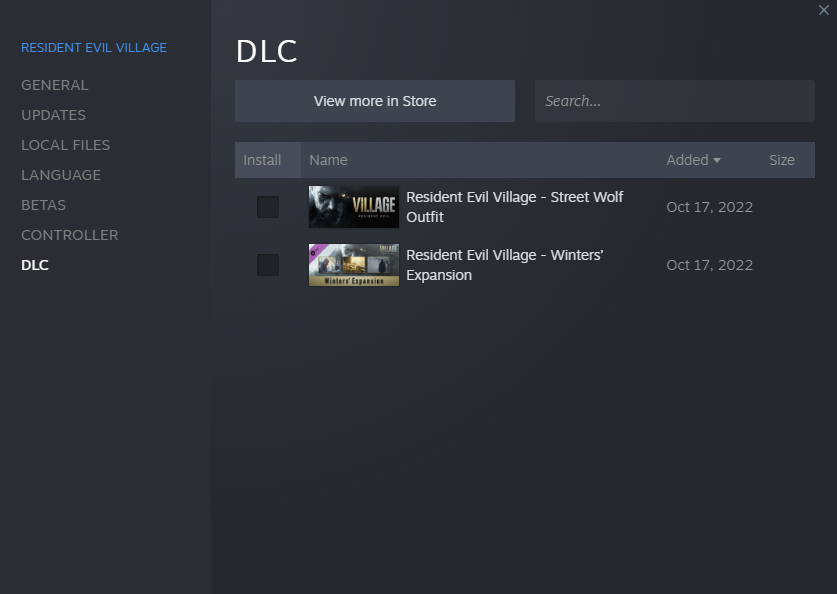Select the Language tab
This screenshot has width=837, height=594.
(61, 175)
